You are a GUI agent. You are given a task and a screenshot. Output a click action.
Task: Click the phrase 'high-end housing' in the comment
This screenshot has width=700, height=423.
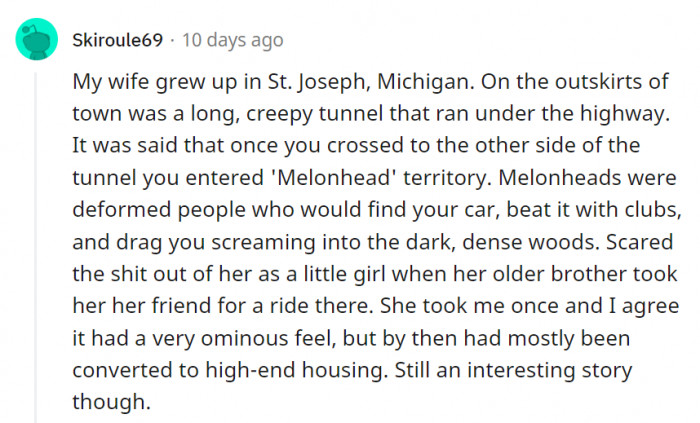pos(294,370)
